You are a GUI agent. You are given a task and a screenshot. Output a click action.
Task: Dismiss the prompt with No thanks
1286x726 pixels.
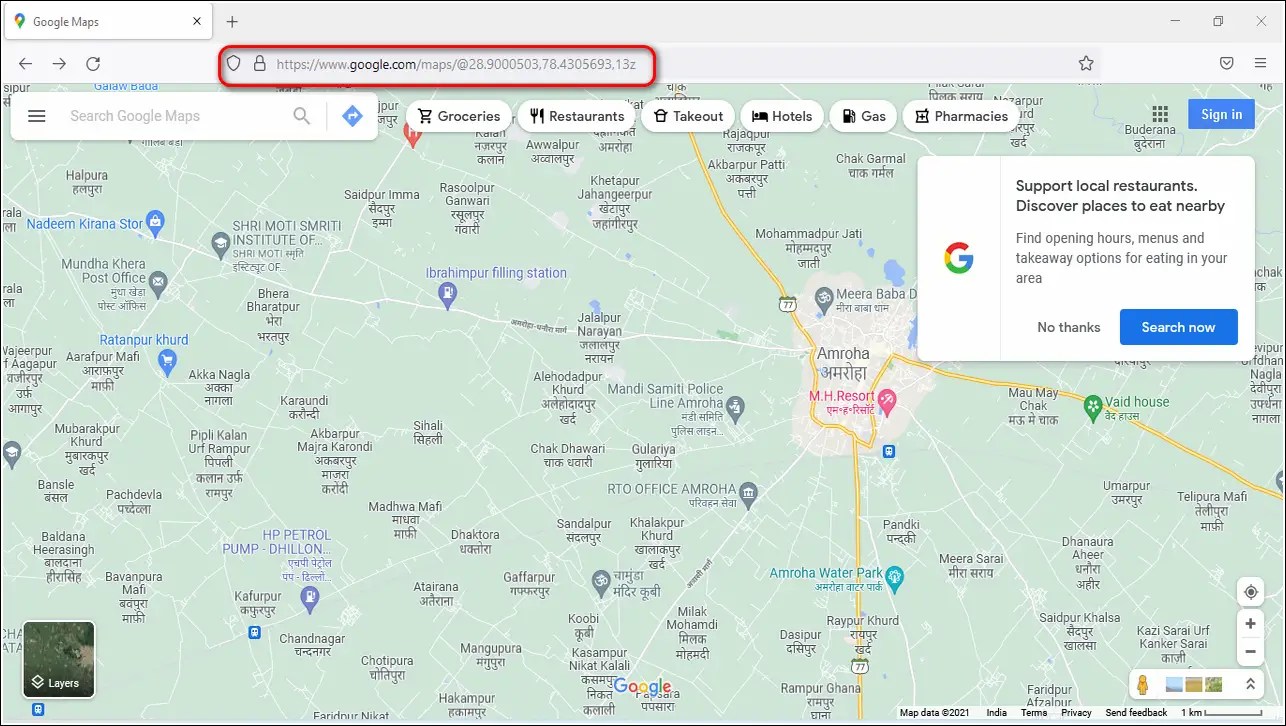coord(1068,327)
